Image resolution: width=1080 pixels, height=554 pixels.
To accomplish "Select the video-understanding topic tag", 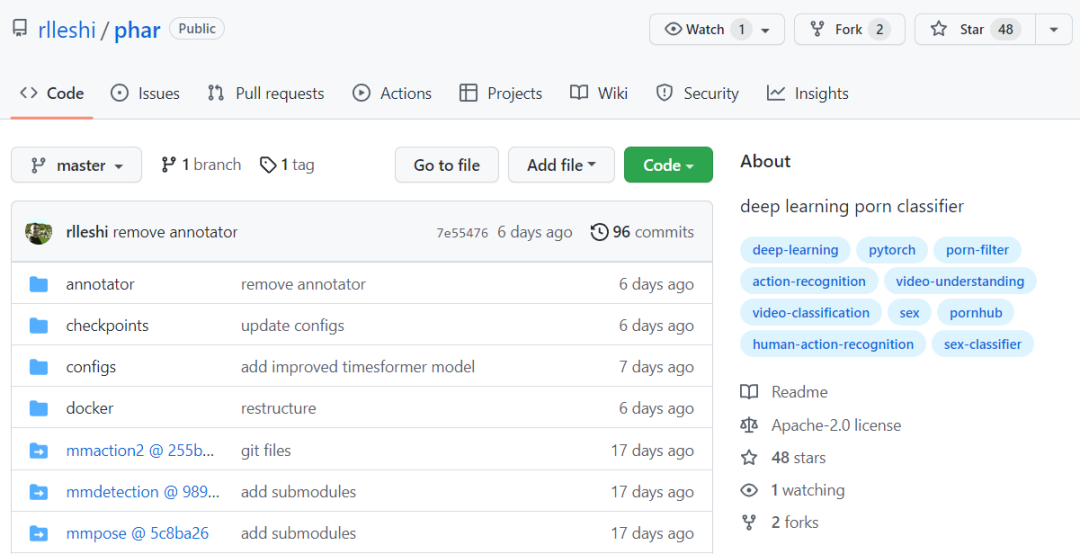I will (959, 281).
